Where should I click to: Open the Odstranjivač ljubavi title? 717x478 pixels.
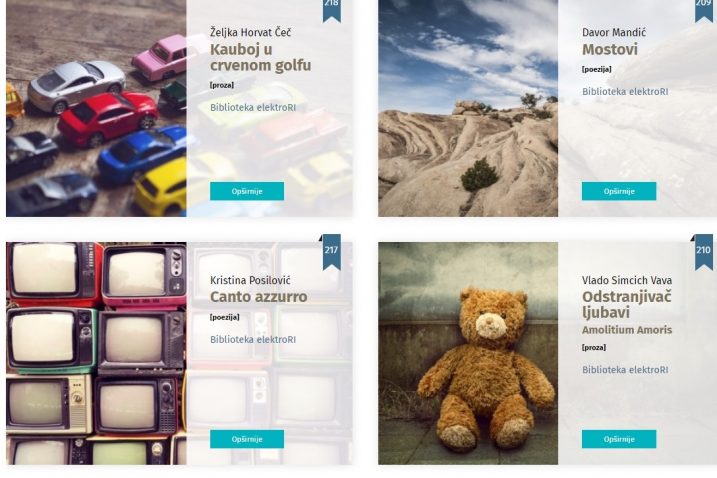coord(626,305)
